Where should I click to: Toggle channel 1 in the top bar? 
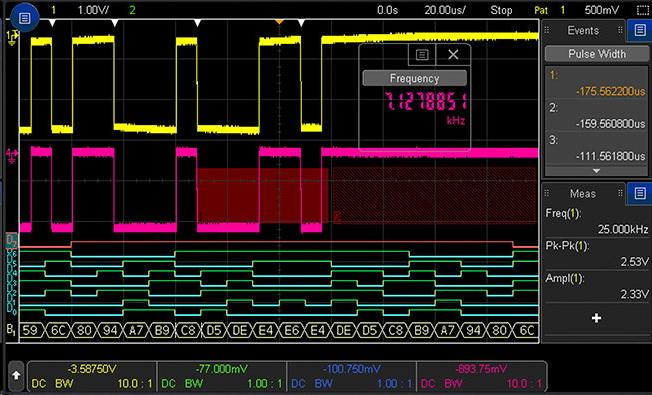pyautogui.click(x=53, y=10)
